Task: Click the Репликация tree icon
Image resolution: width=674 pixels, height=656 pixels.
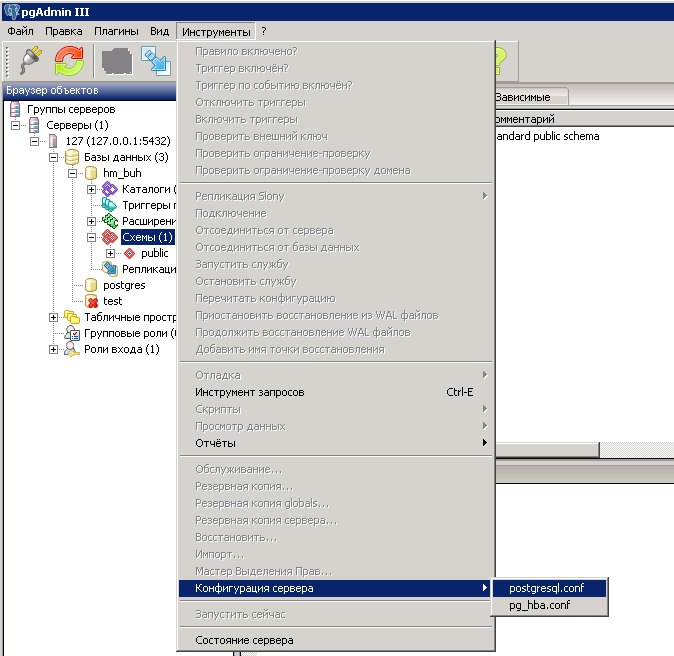Action: [110, 269]
